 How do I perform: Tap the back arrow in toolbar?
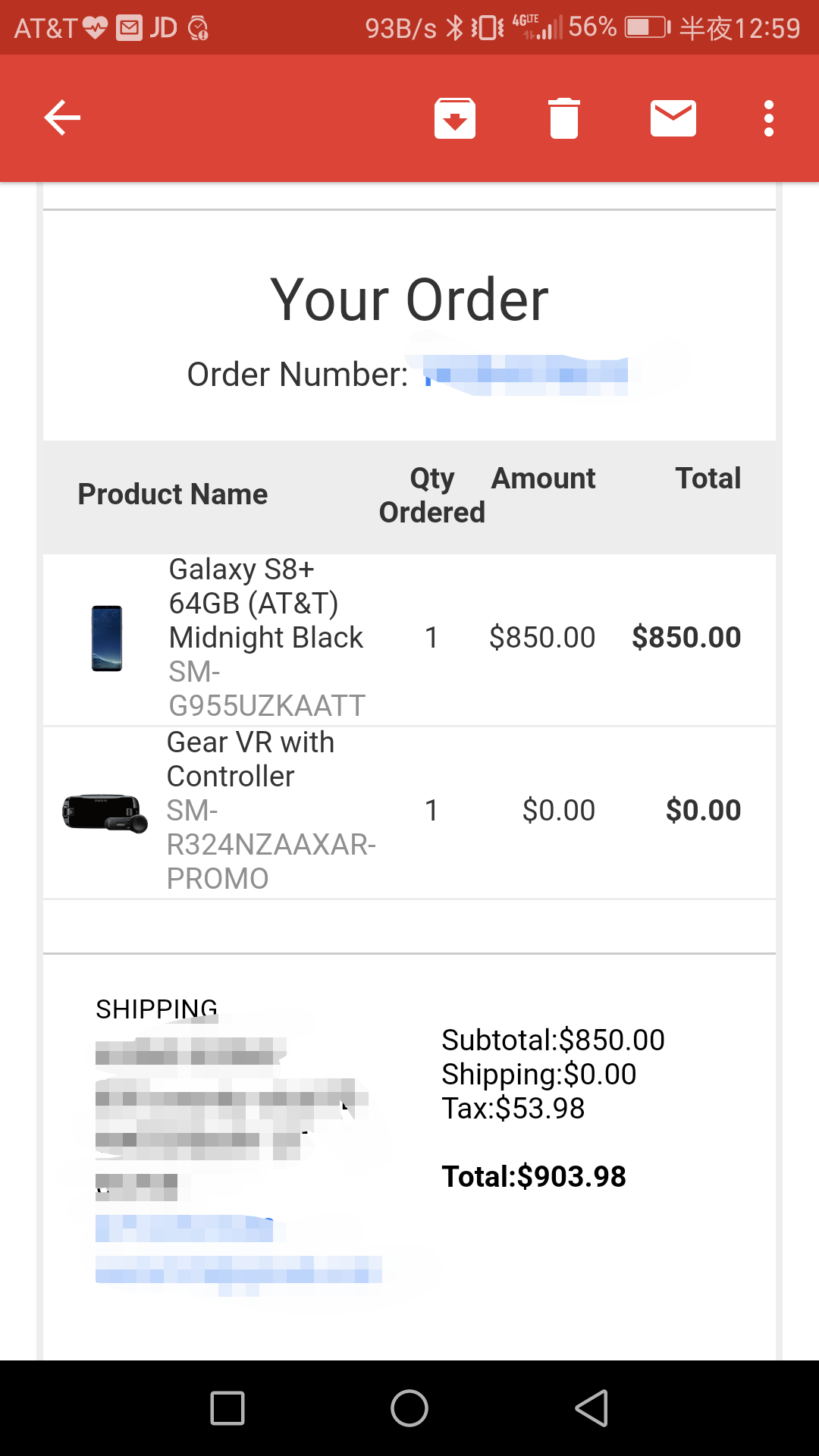coord(62,118)
